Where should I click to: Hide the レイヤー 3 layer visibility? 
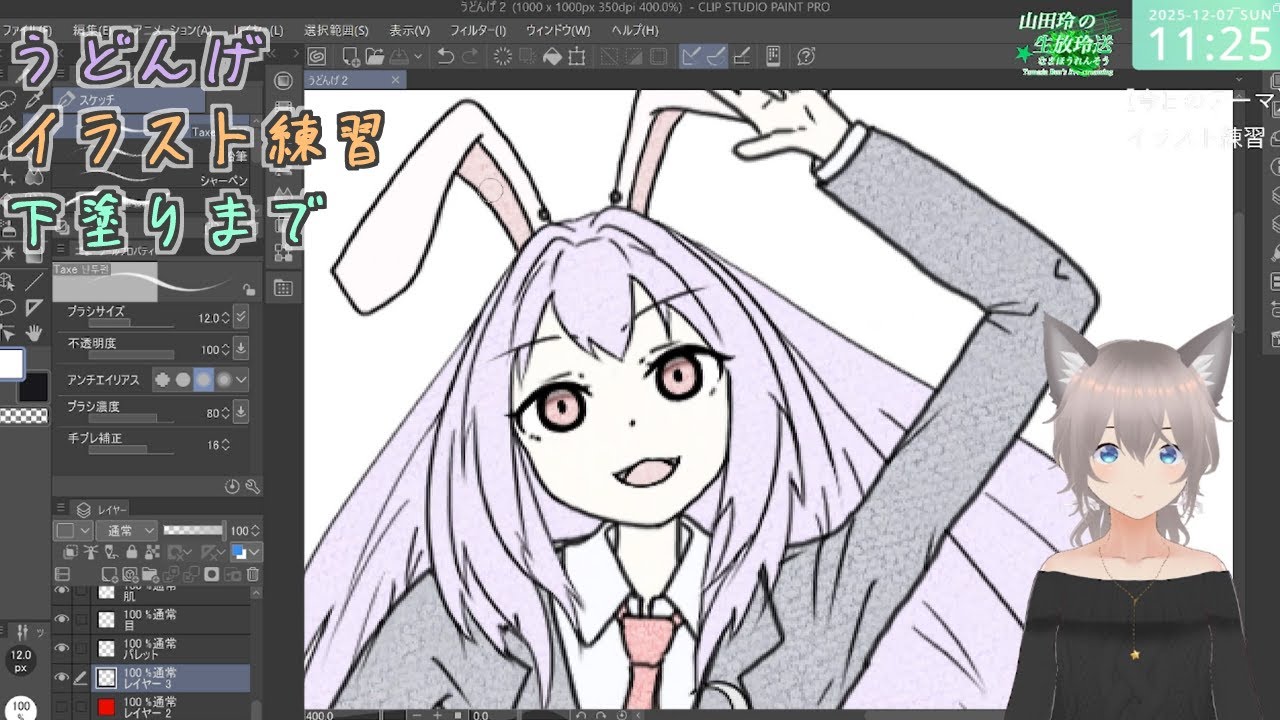62,677
